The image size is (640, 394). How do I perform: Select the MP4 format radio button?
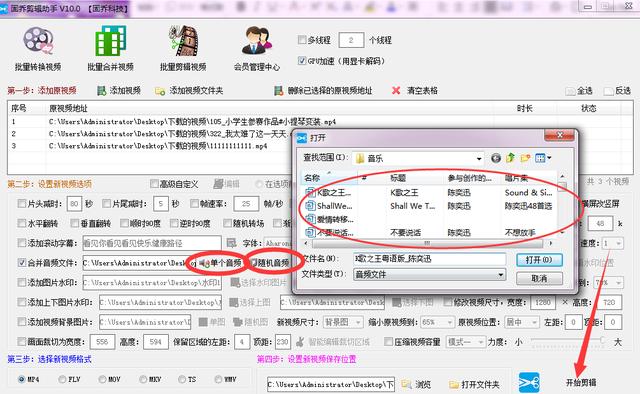(x=22, y=379)
